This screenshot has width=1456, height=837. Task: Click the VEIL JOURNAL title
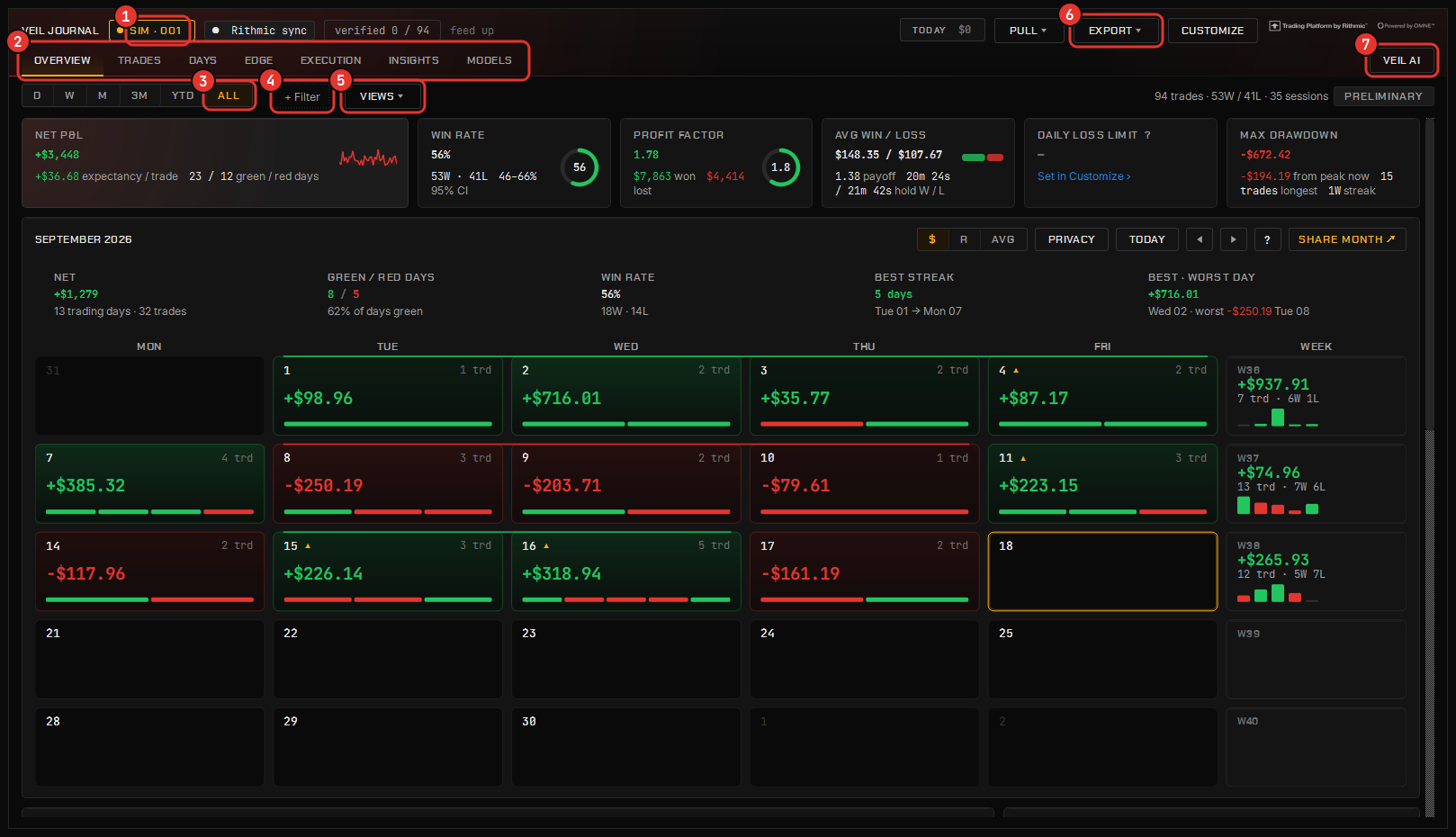click(59, 31)
